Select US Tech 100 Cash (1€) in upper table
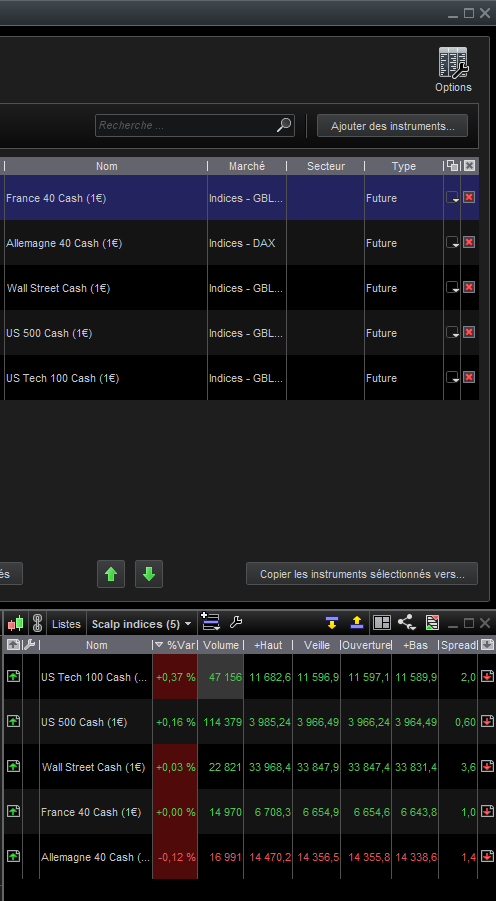The height and width of the screenshot is (901, 496). tap(62, 378)
